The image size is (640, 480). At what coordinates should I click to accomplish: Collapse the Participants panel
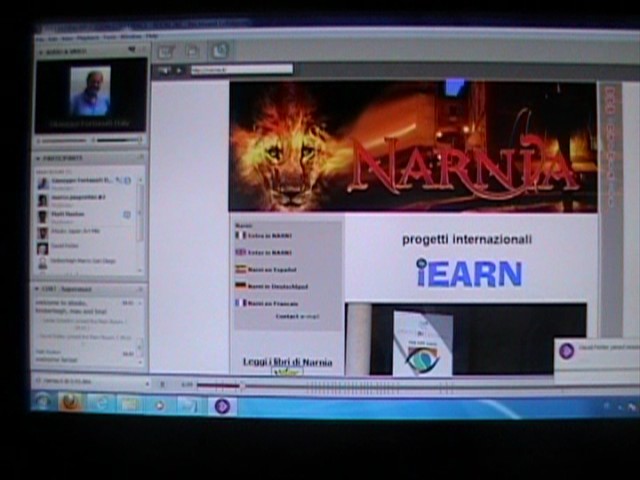point(38,158)
